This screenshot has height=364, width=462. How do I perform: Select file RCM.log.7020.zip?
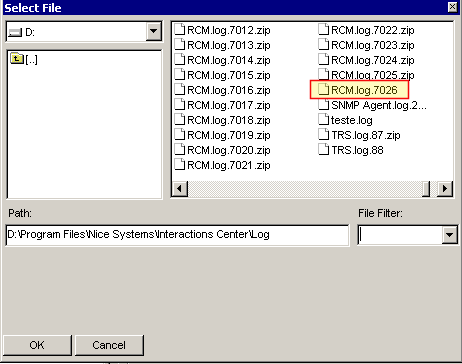pos(223,150)
